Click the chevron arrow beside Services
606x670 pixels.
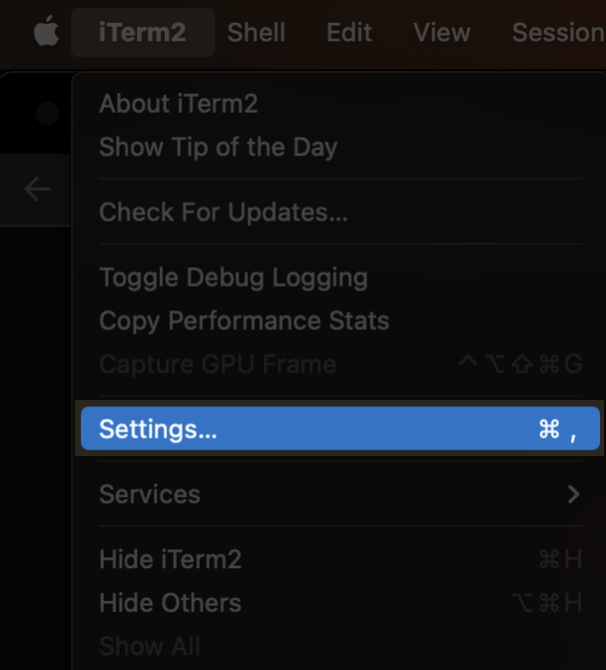pyautogui.click(x=573, y=494)
